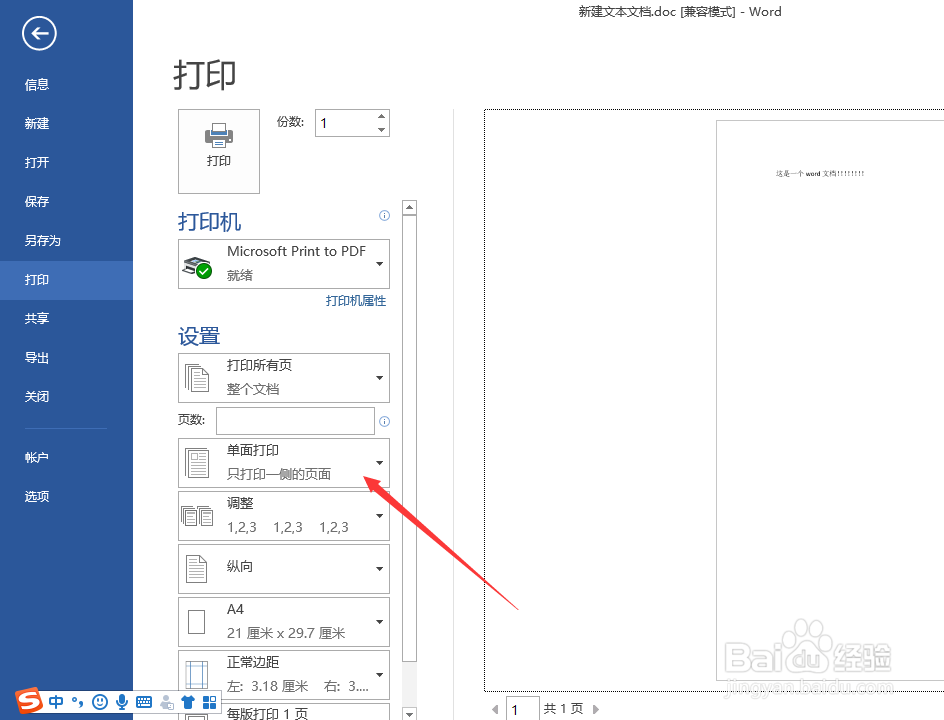Go to next preview page arrow

pyautogui.click(x=595, y=709)
